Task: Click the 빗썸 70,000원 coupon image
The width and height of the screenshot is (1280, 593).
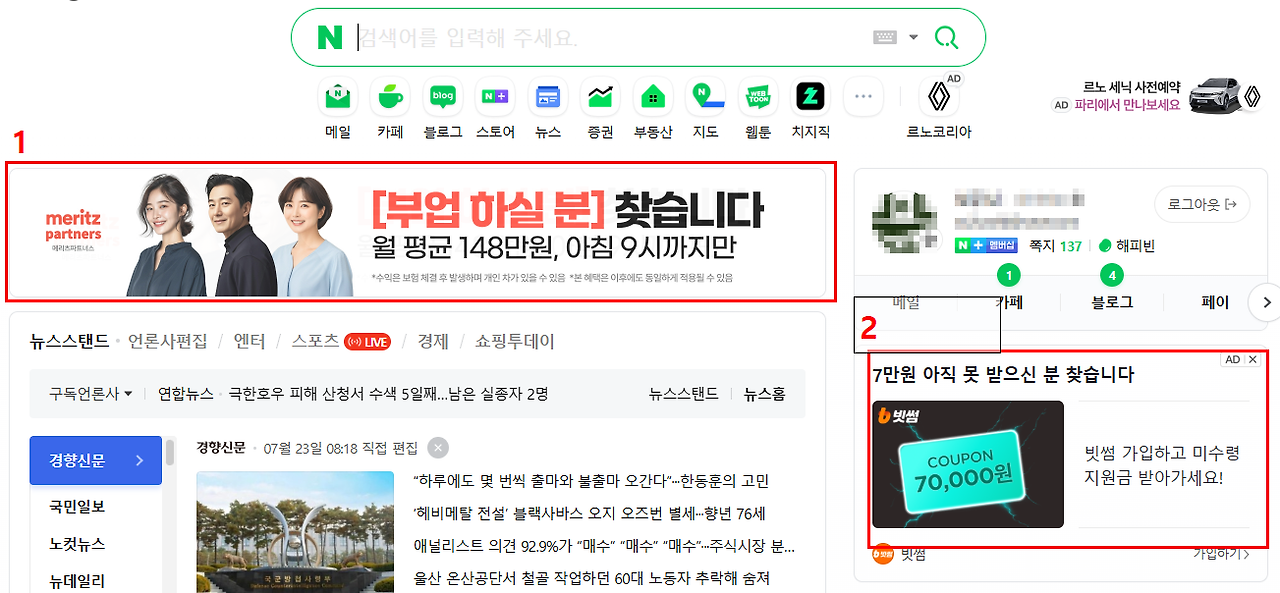Action: [968, 464]
